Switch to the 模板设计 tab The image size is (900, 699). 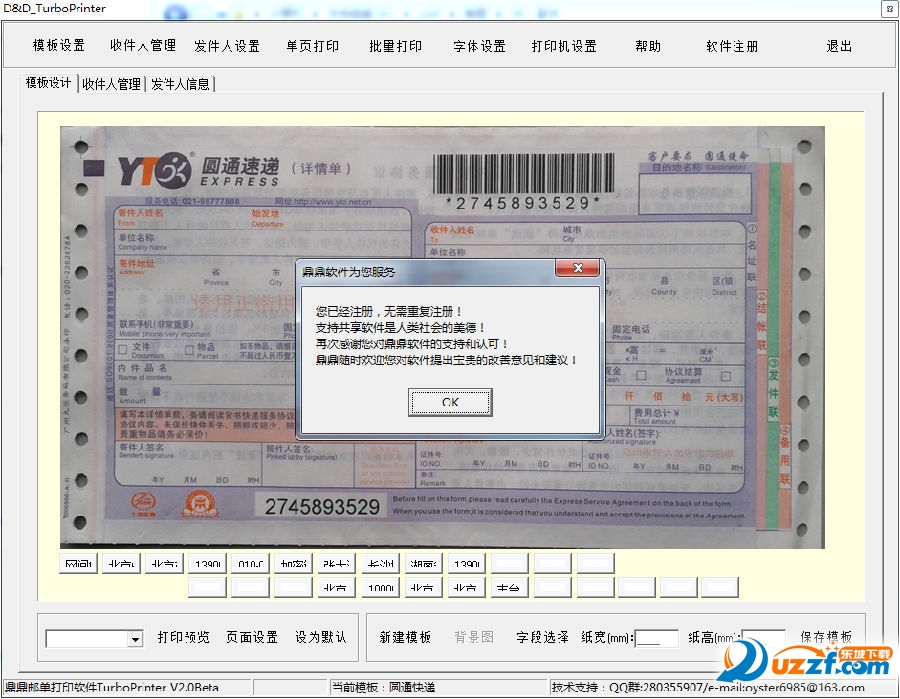point(48,83)
